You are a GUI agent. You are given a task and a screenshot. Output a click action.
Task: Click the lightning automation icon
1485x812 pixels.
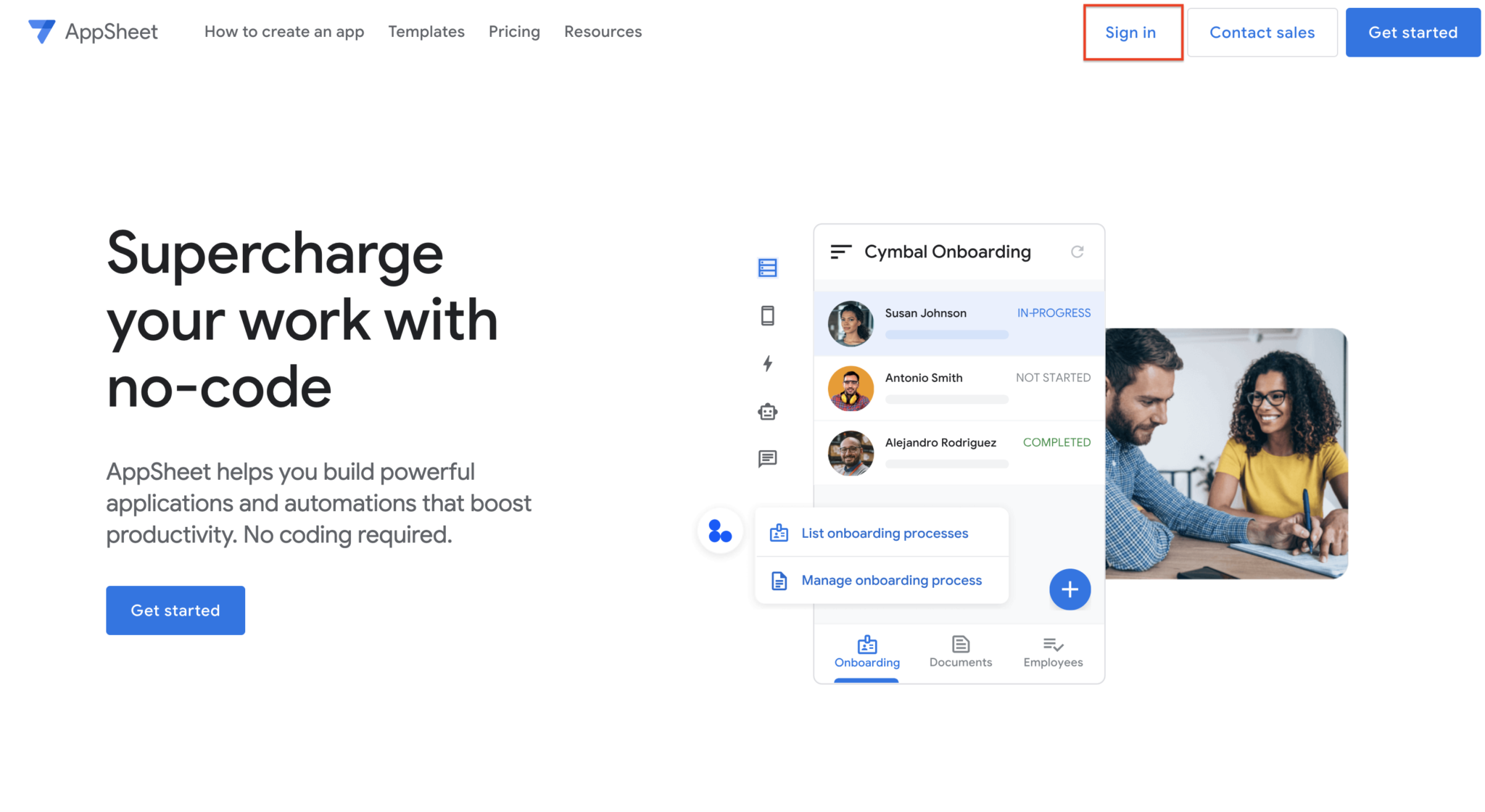point(767,364)
